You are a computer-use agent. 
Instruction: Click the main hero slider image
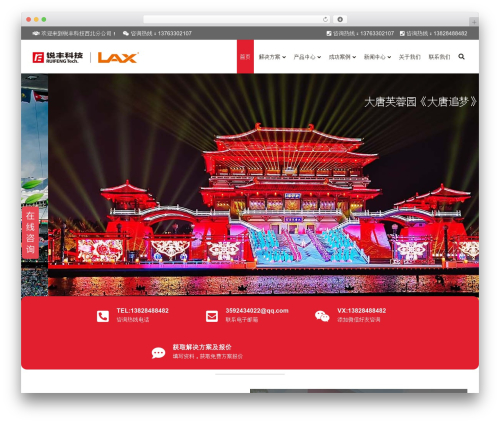[263, 185]
